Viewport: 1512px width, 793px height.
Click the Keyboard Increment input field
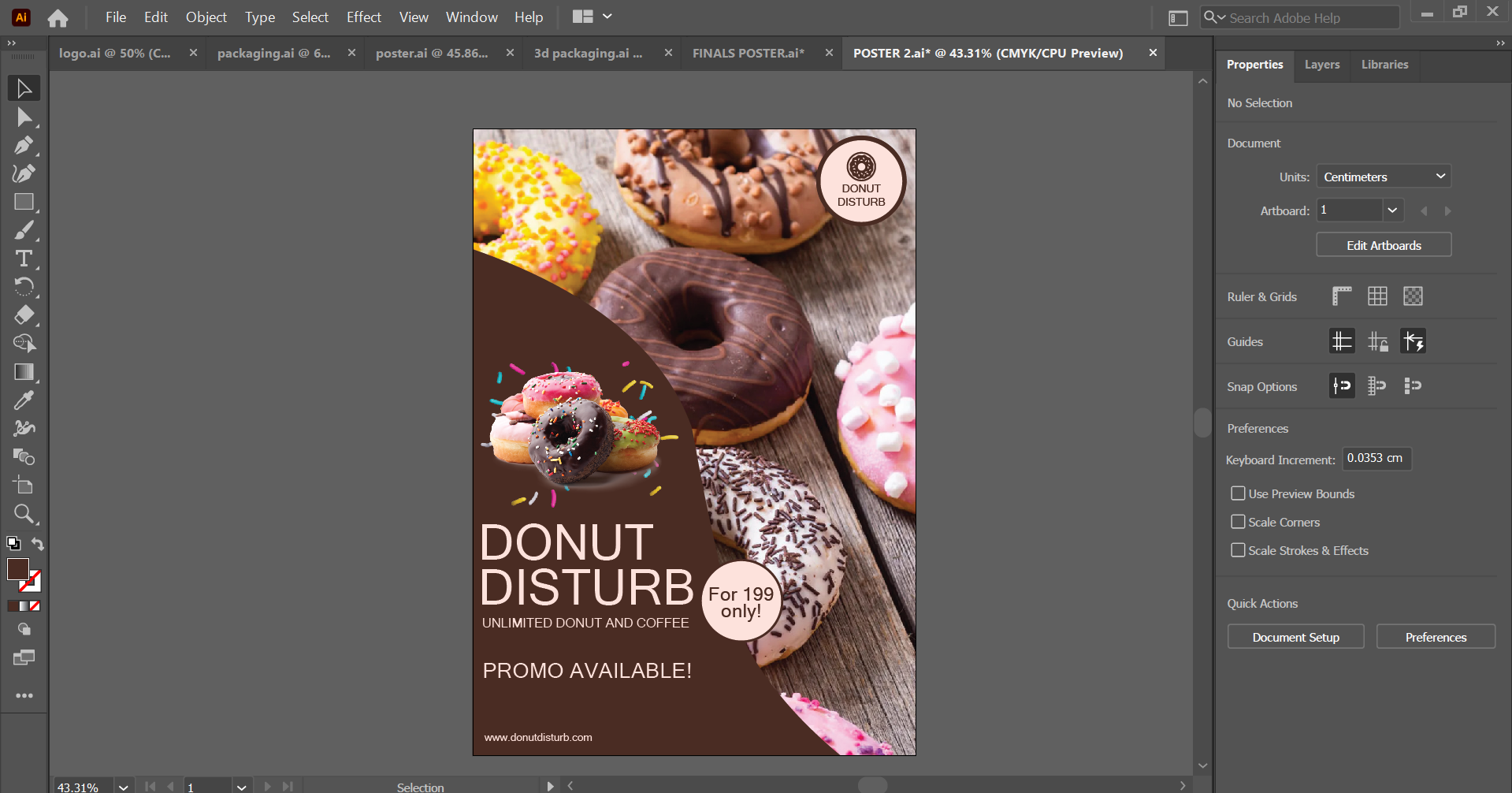tap(1376, 458)
